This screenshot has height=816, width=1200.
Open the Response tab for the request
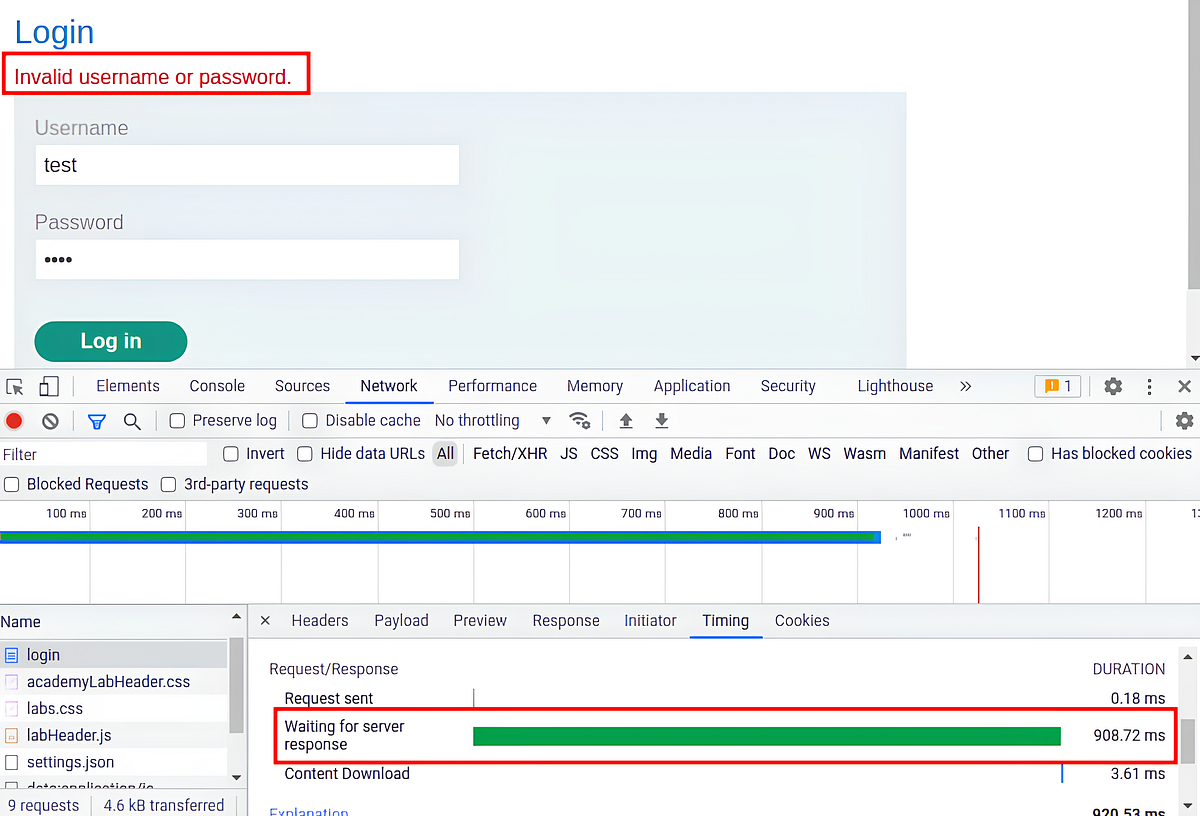[566, 621]
